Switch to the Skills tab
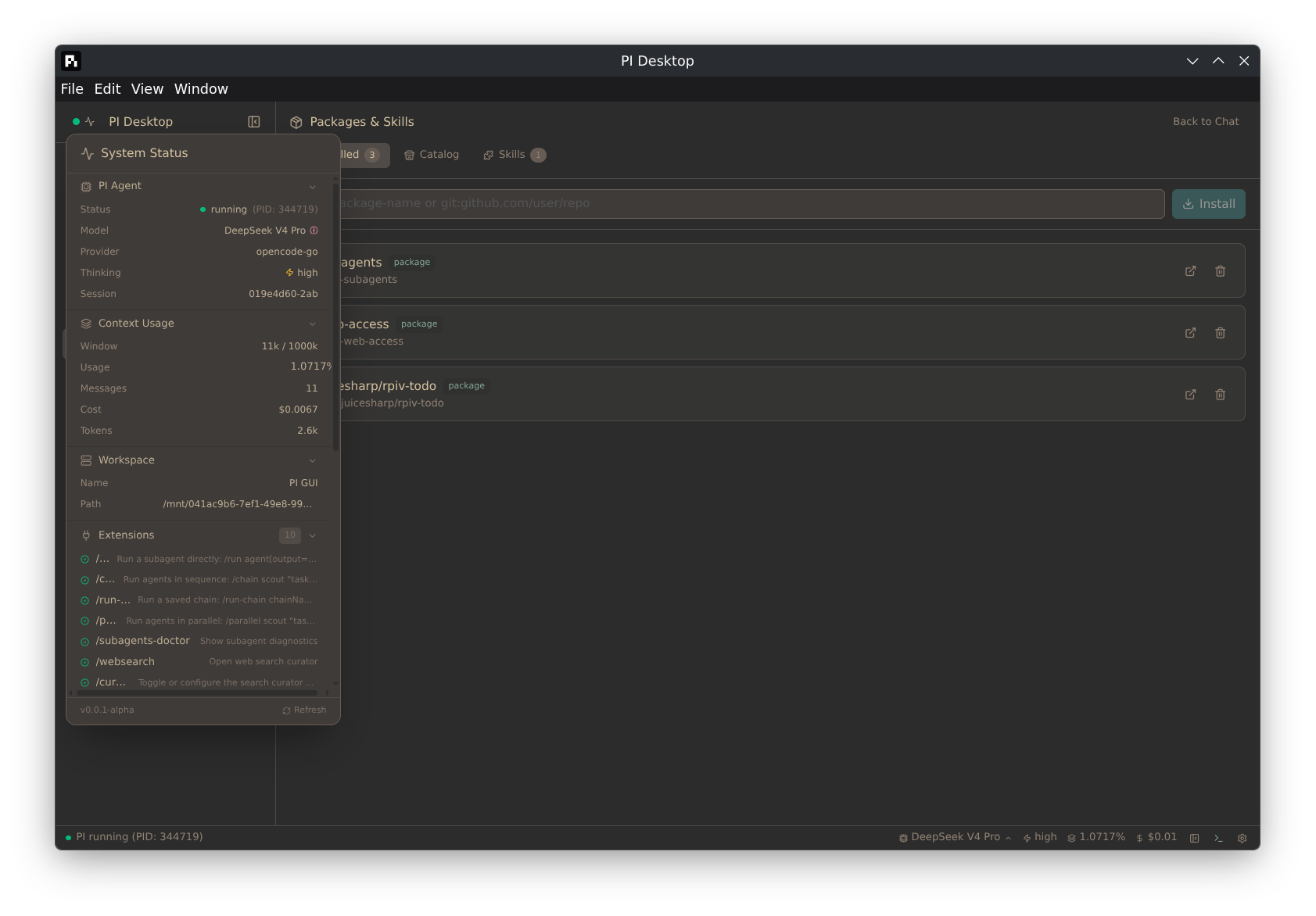 [x=515, y=155]
